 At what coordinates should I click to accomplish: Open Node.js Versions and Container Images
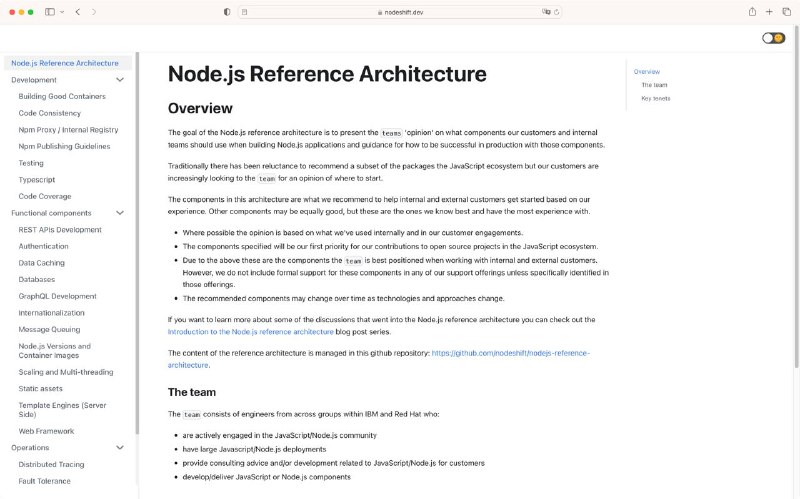coord(55,351)
